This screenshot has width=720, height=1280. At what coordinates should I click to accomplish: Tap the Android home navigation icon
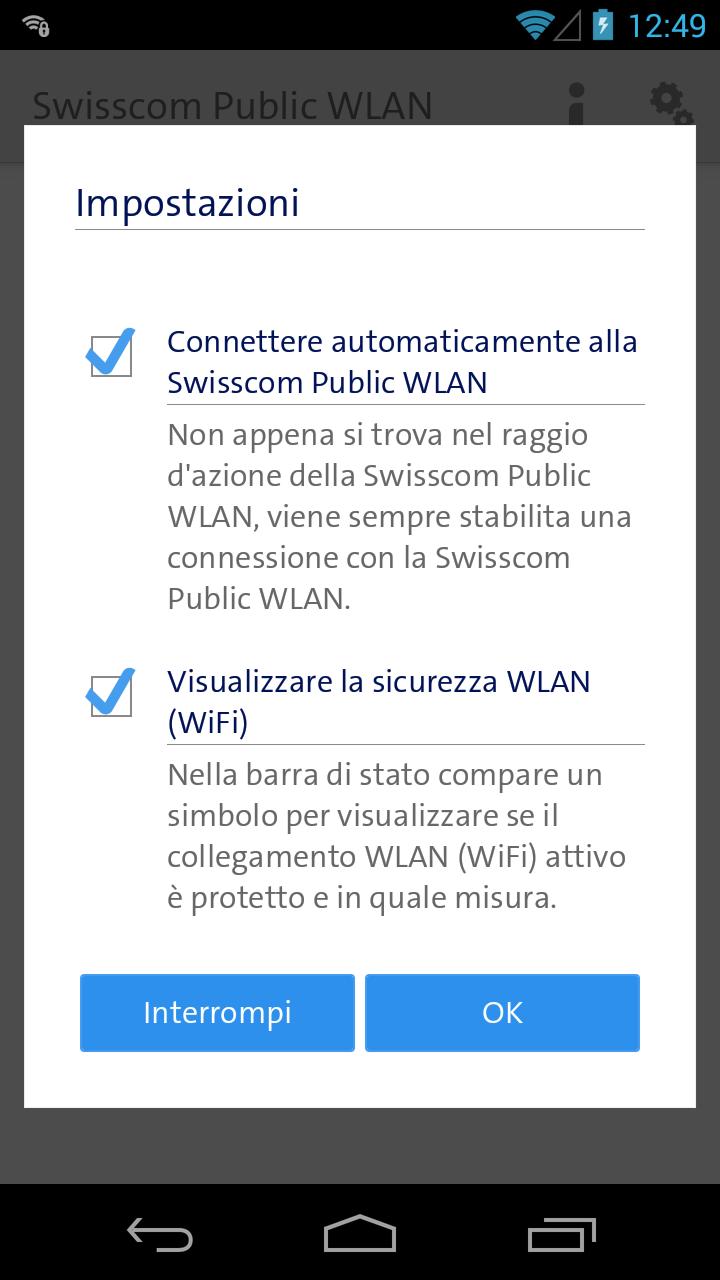(360, 1234)
